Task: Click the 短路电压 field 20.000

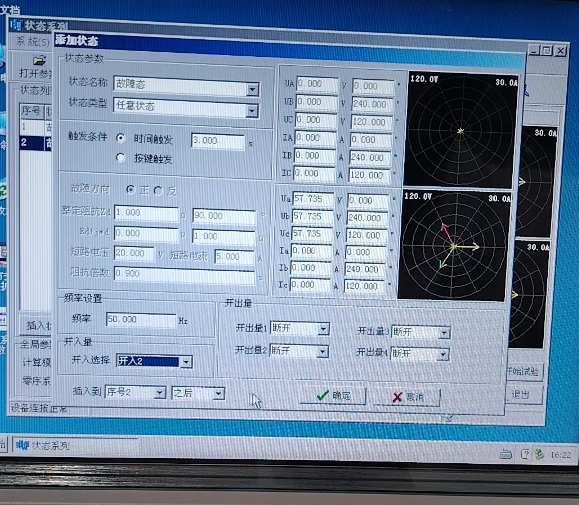Action: [134, 254]
